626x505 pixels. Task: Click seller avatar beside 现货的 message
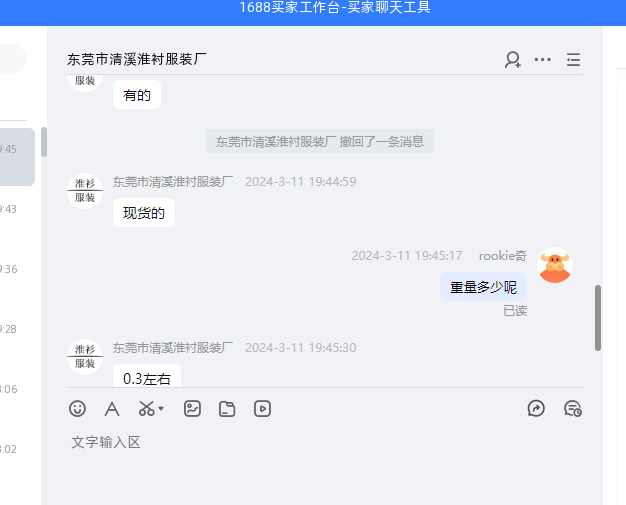pyautogui.click(x=85, y=191)
